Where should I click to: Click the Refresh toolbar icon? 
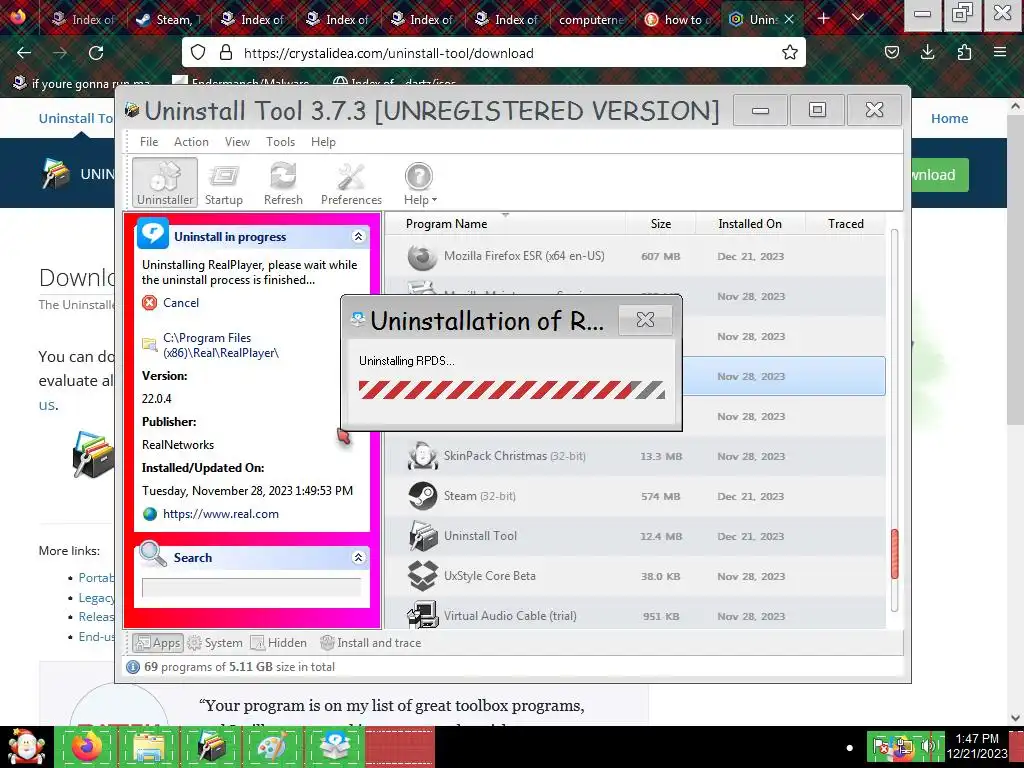coord(283,184)
